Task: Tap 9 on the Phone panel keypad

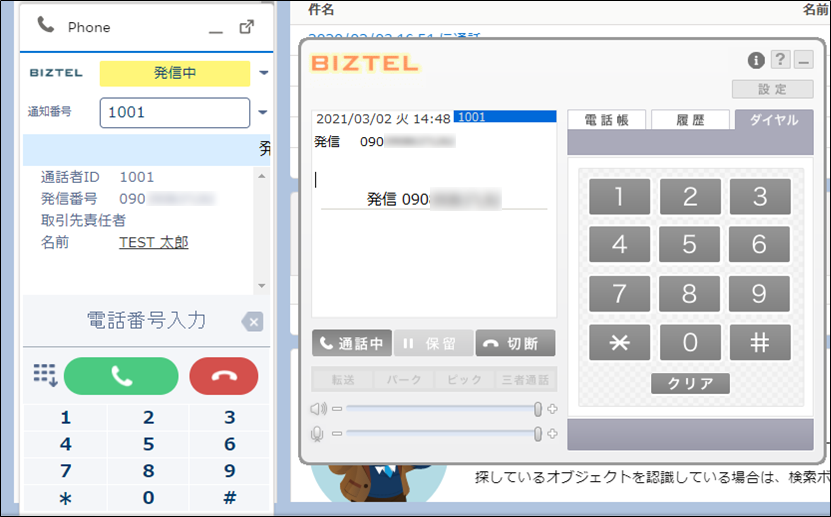Action: [229, 471]
